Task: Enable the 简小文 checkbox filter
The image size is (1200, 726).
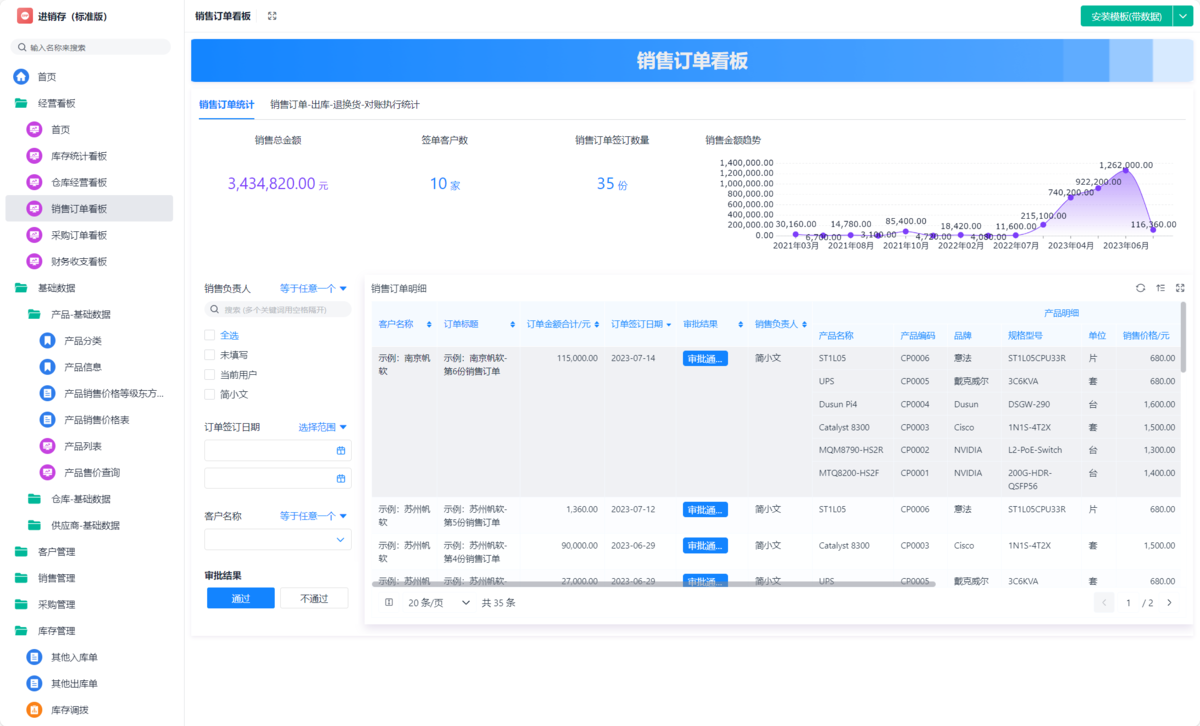Action: tap(210, 394)
